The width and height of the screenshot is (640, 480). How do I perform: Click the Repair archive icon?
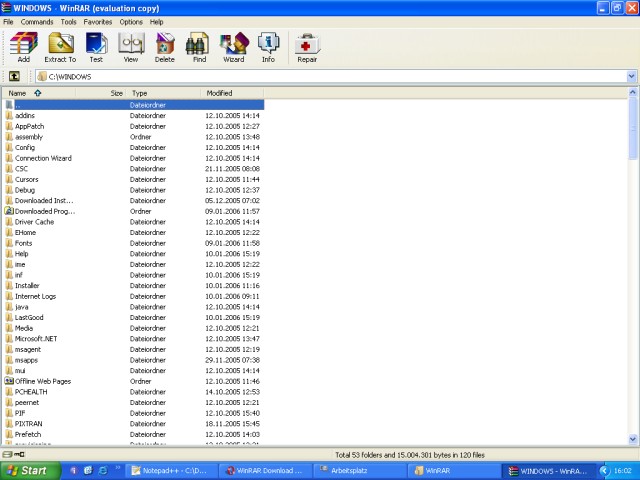coord(307,47)
